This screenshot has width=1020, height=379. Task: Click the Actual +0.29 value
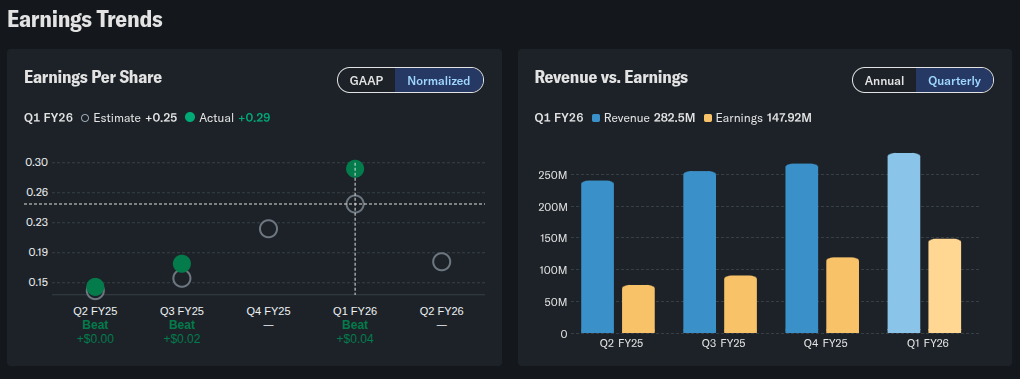point(254,118)
